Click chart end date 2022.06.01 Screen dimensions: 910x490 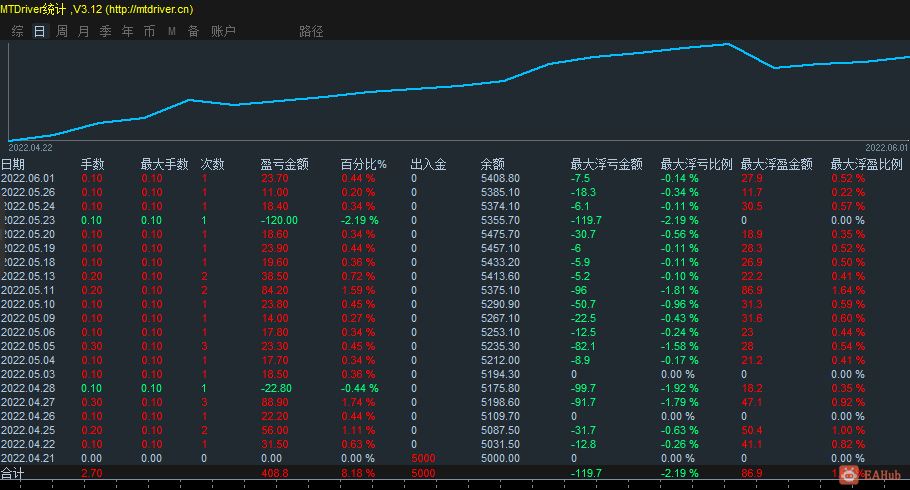click(887, 148)
